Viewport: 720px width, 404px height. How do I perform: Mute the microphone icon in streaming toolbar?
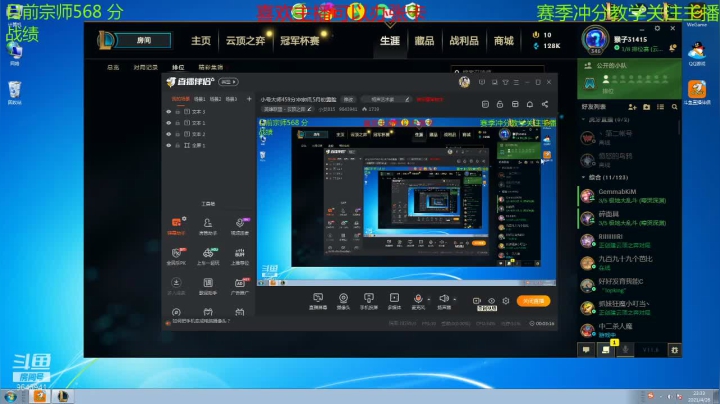click(418, 299)
